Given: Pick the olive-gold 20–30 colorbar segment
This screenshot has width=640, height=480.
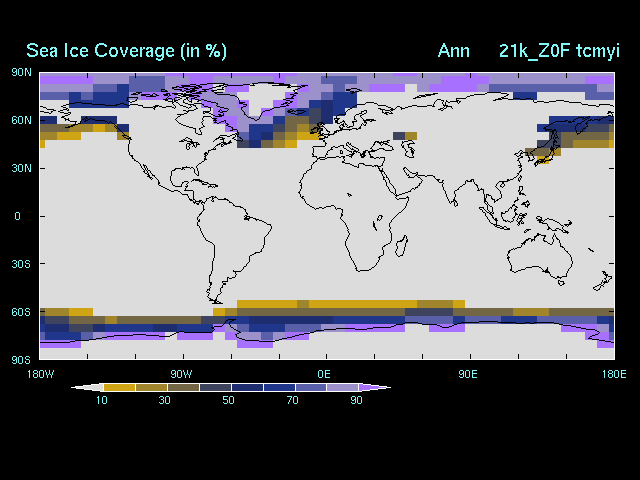Looking at the screenshot, I should (x=151, y=387).
